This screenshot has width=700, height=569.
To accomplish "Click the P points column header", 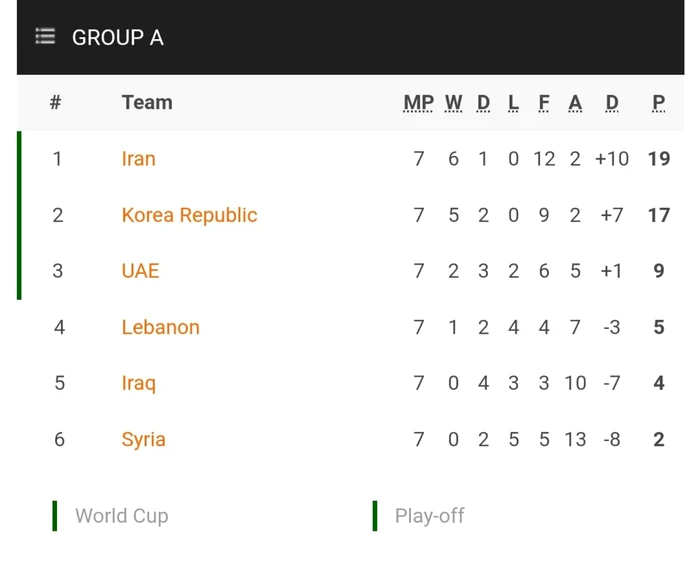I will coord(658,103).
